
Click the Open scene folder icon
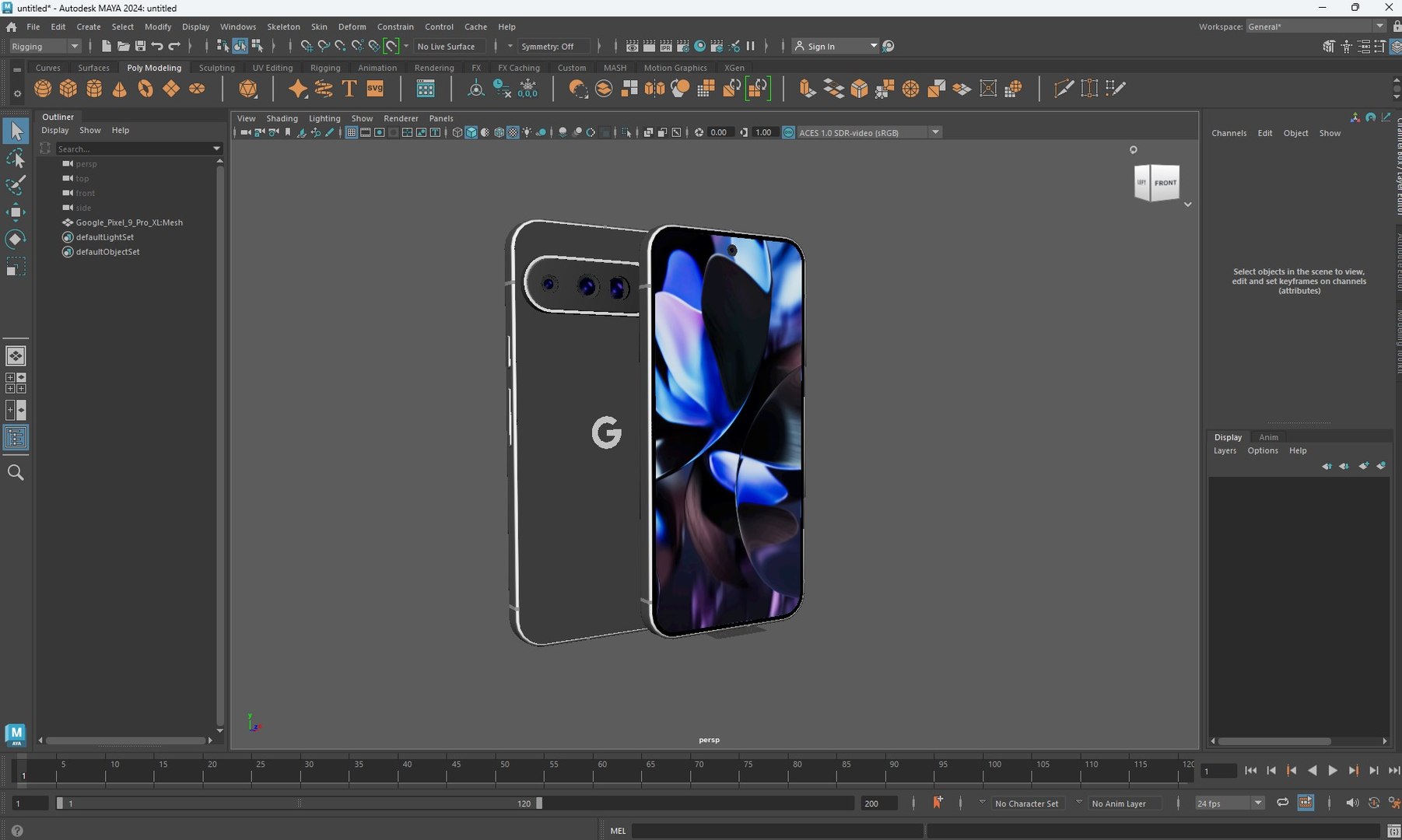pyautogui.click(x=123, y=47)
